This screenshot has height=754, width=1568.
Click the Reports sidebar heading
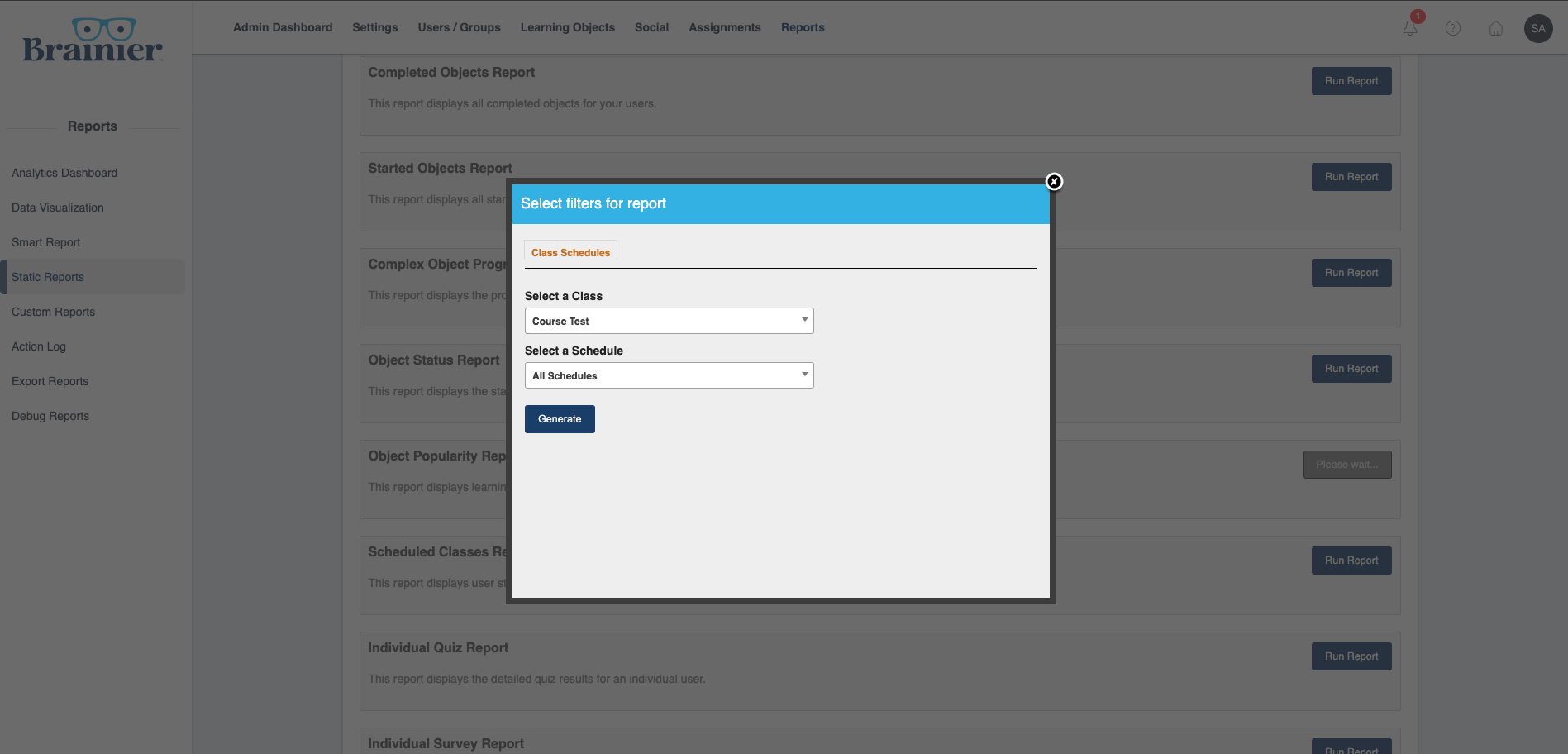pyautogui.click(x=93, y=126)
